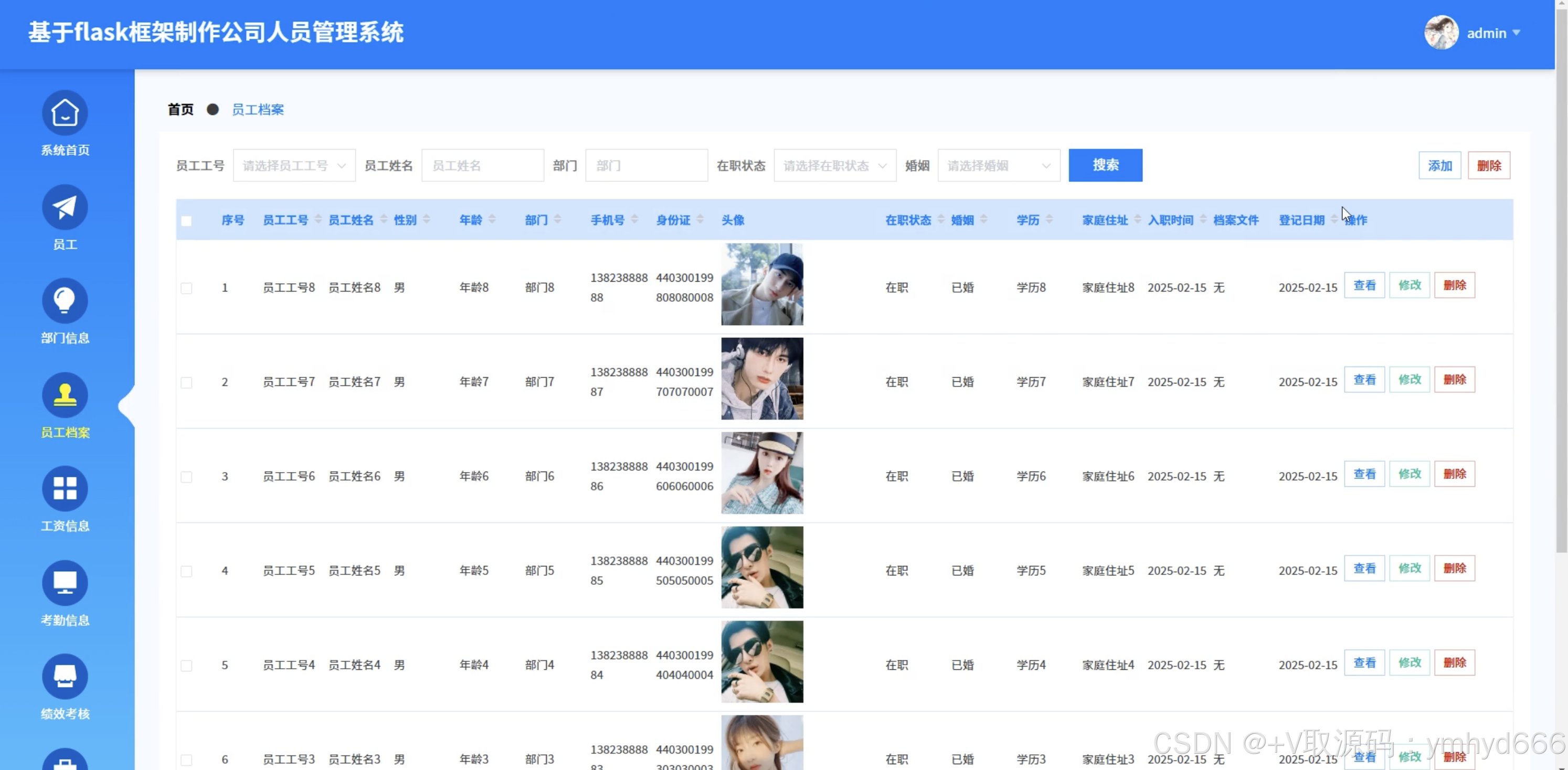Open 部门信息 lightbulb icon
The height and width of the screenshot is (770, 1568).
click(65, 301)
